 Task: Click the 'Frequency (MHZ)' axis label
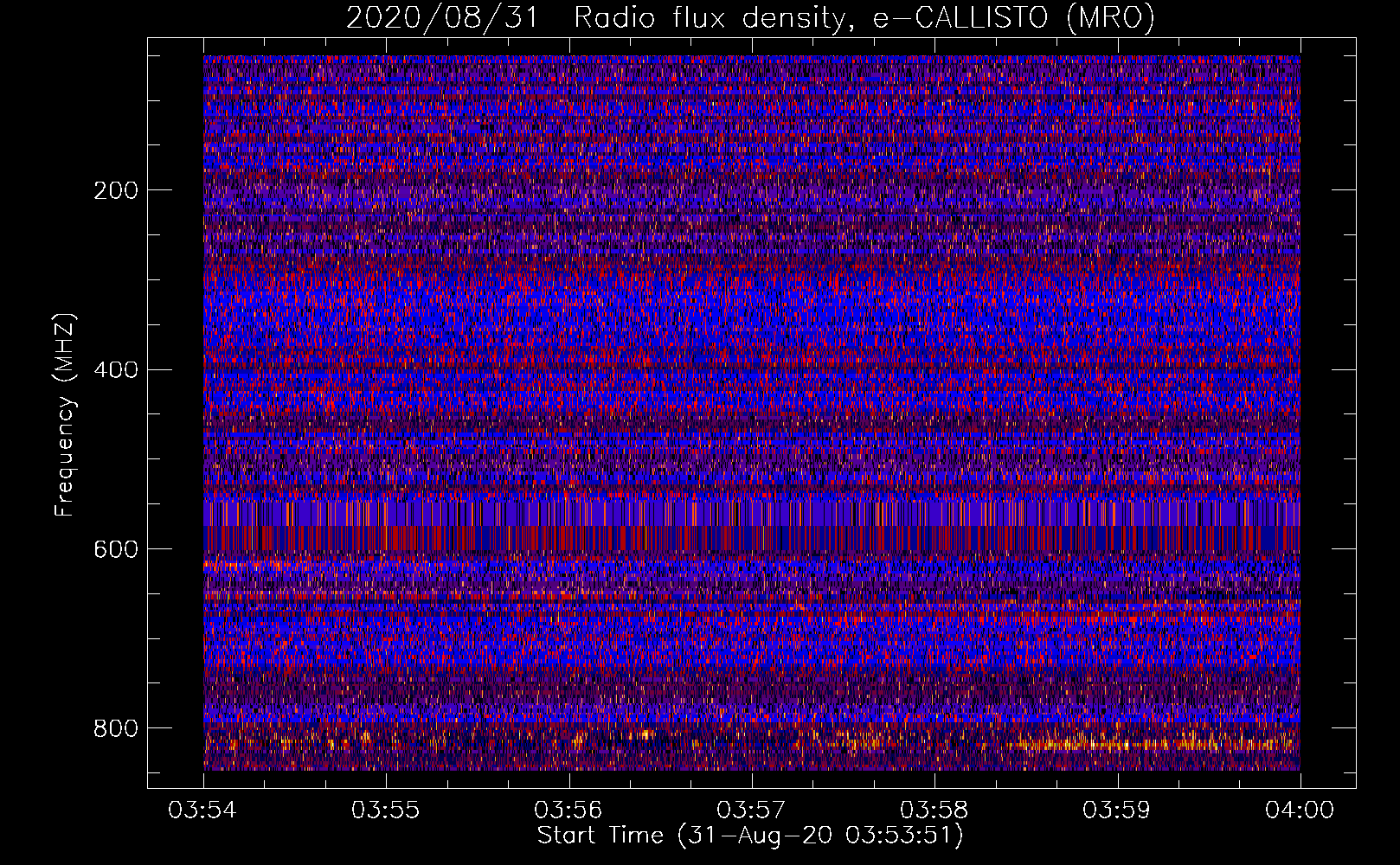click(65, 414)
